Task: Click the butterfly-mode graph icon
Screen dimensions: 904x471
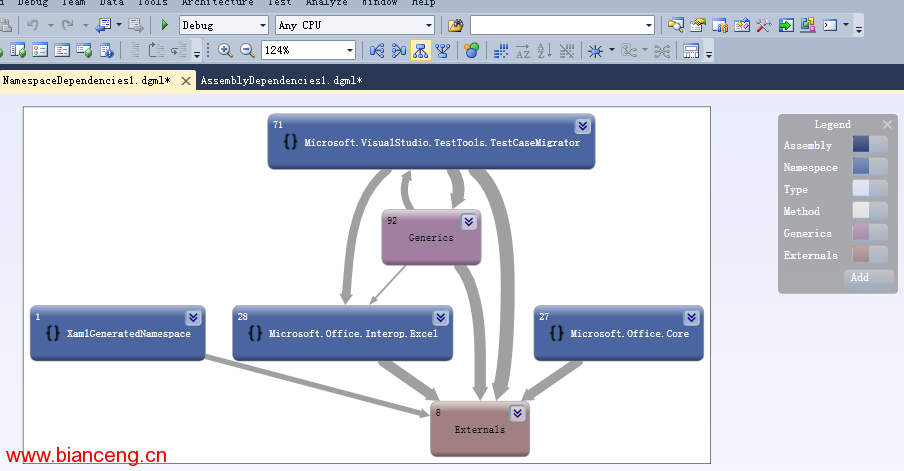Action: pos(661,51)
